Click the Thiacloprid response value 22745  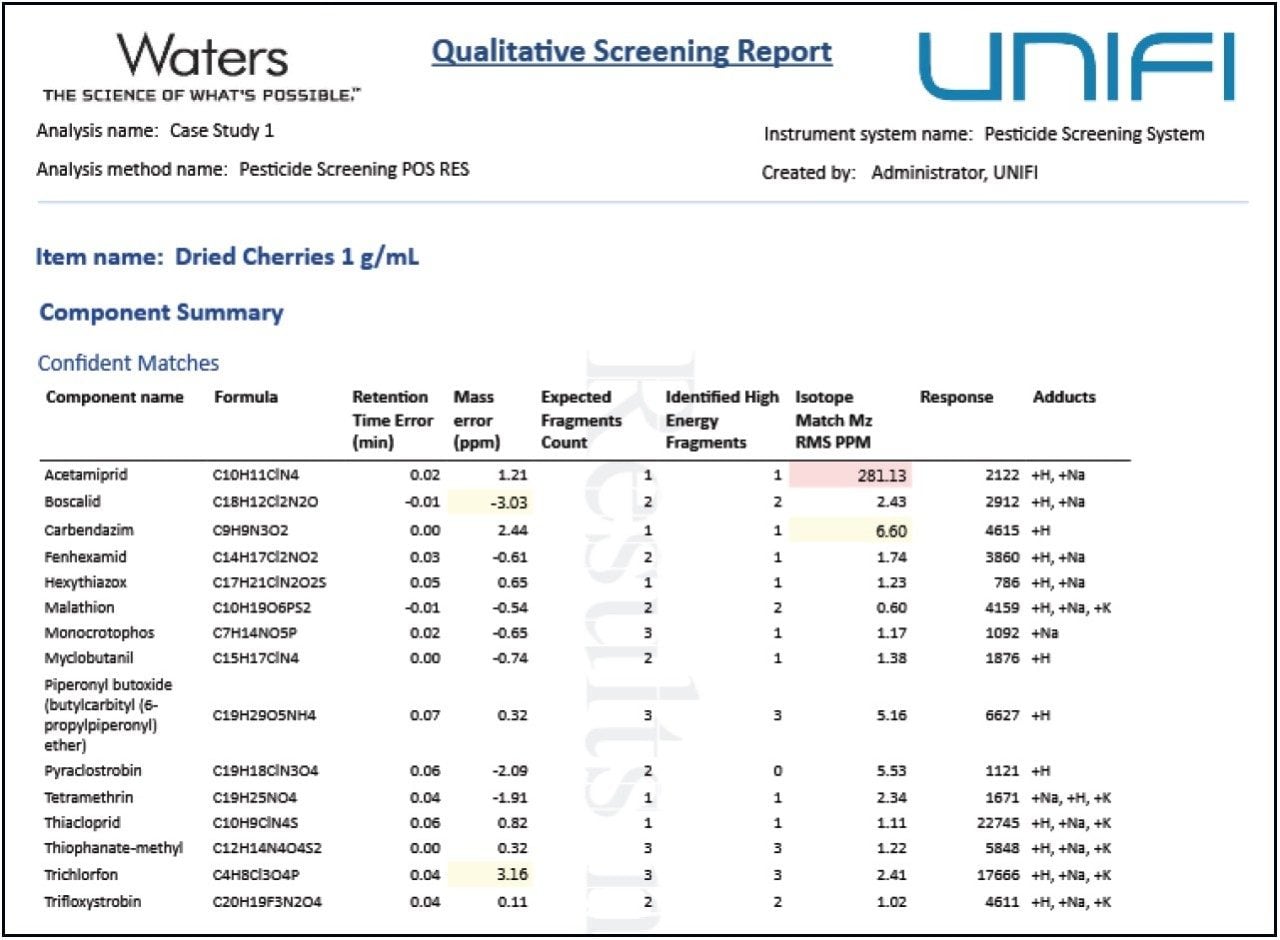999,823
